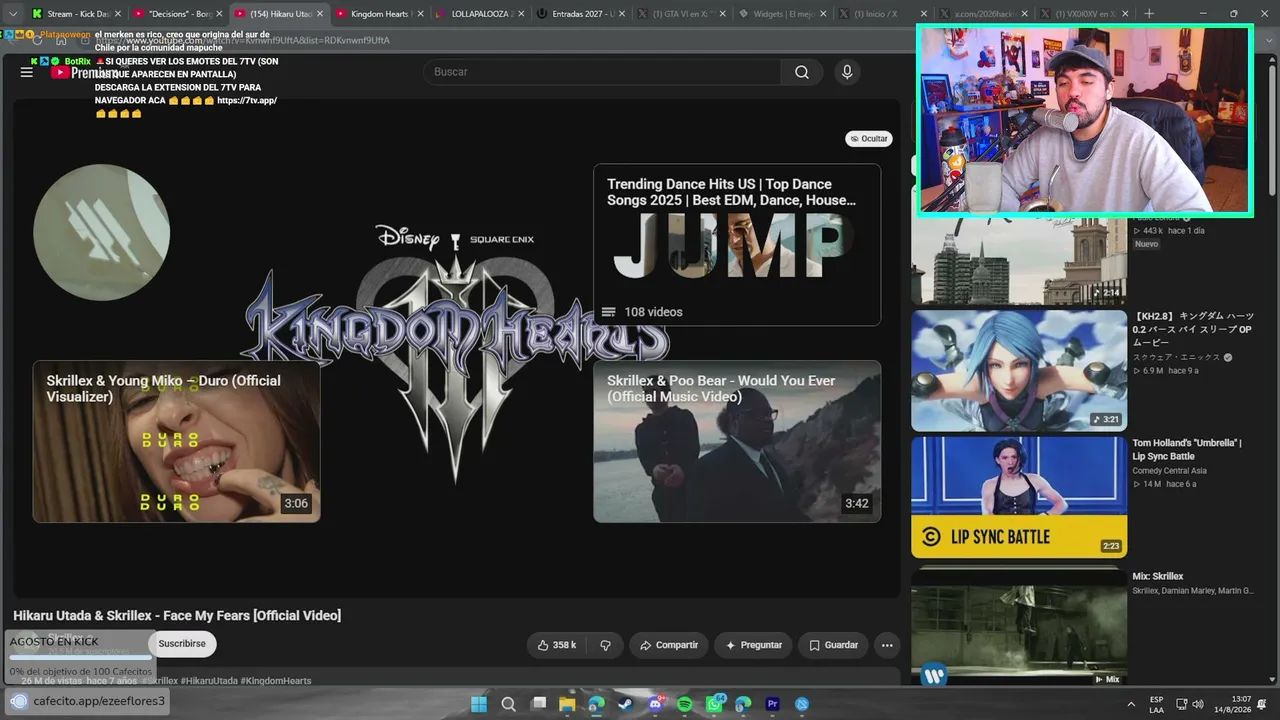The height and width of the screenshot is (720, 1280).
Task: Open the Mix: Skrillex title link
Action: pyautogui.click(x=1158, y=576)
